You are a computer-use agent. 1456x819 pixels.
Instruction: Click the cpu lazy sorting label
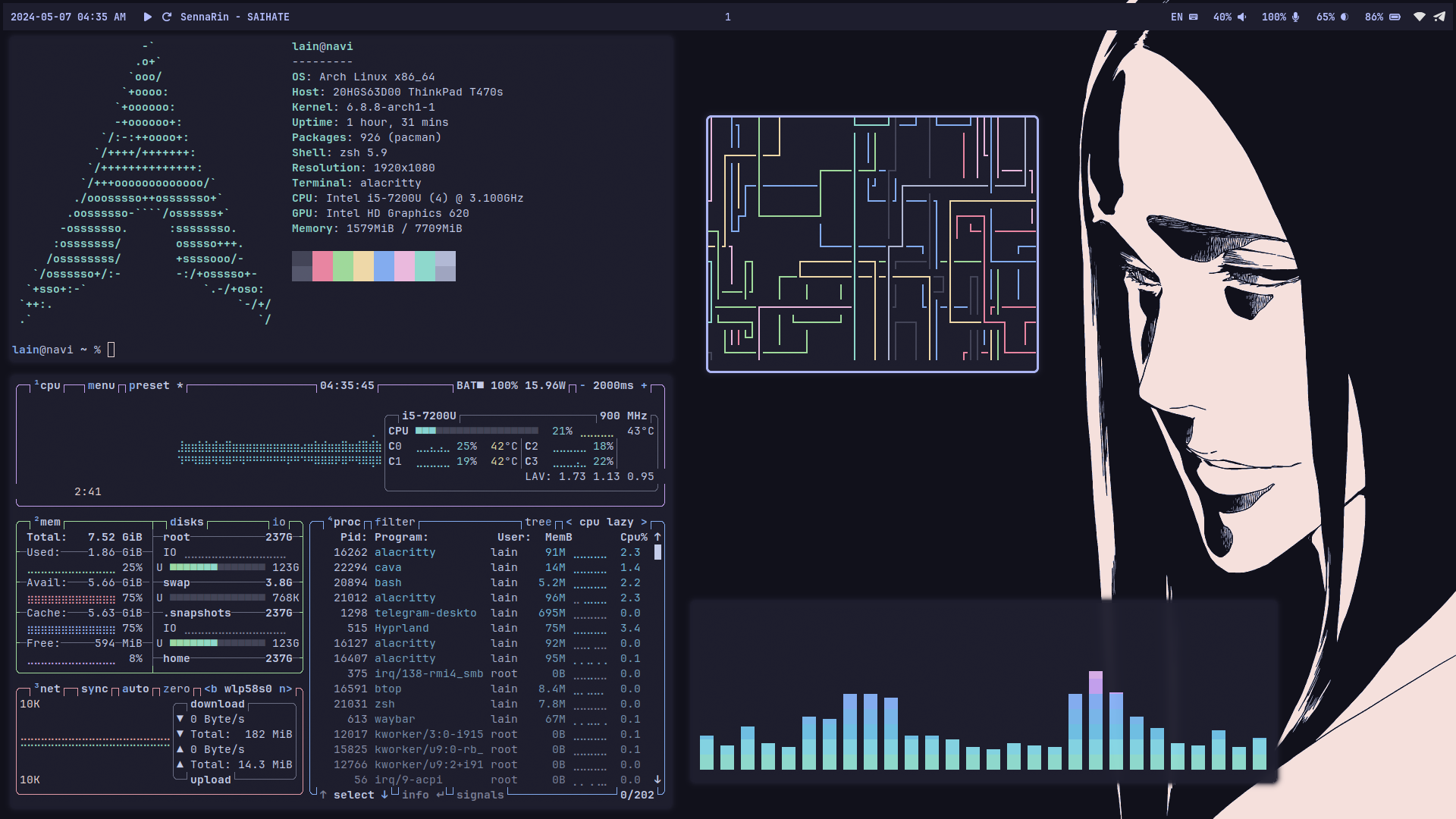point(607,522)
